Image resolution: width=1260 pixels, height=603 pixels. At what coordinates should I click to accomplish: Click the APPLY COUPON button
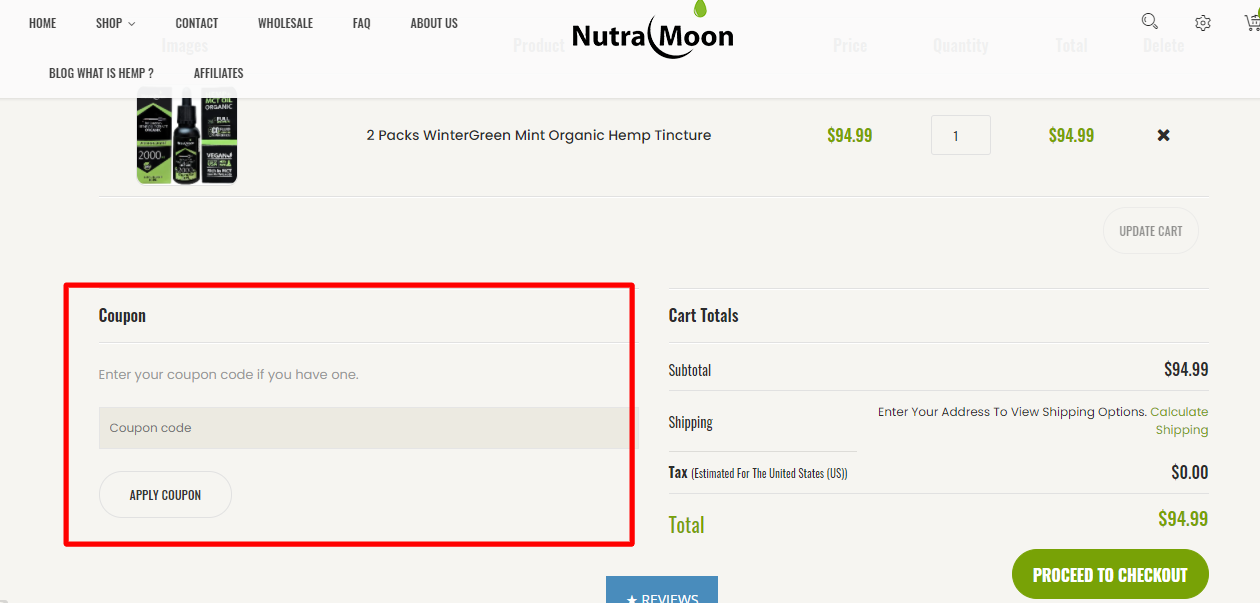point(165,495)
